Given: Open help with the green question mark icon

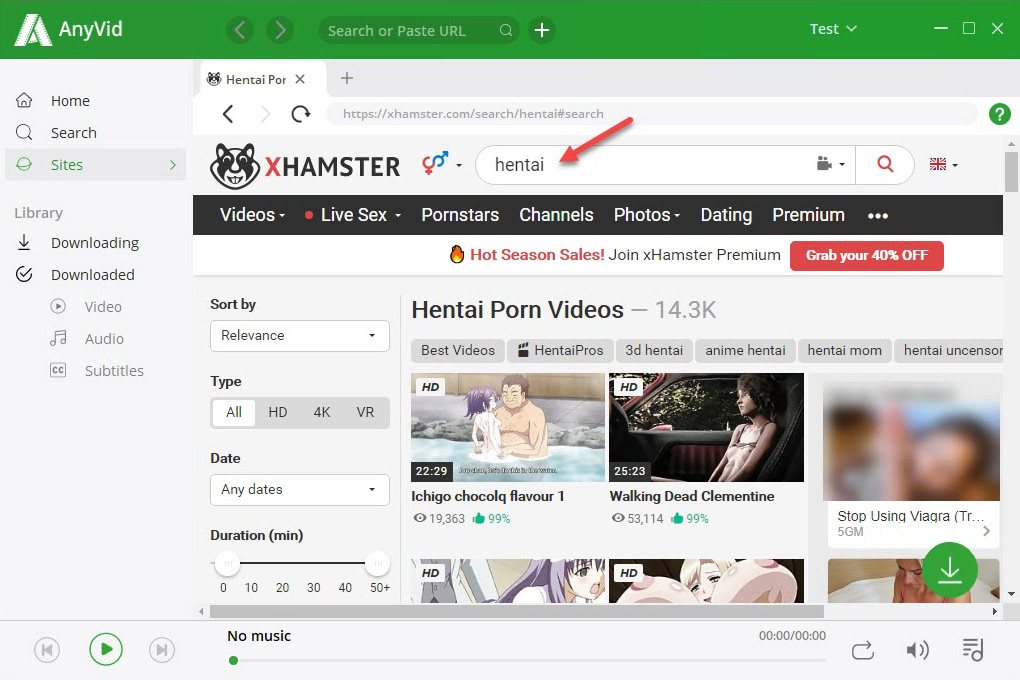Looking at the screenshot, I should click(999, 114).
